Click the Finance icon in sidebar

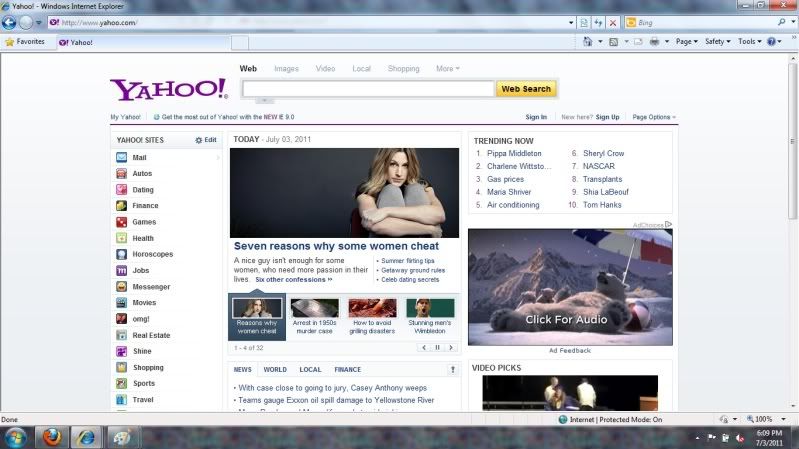121,206
